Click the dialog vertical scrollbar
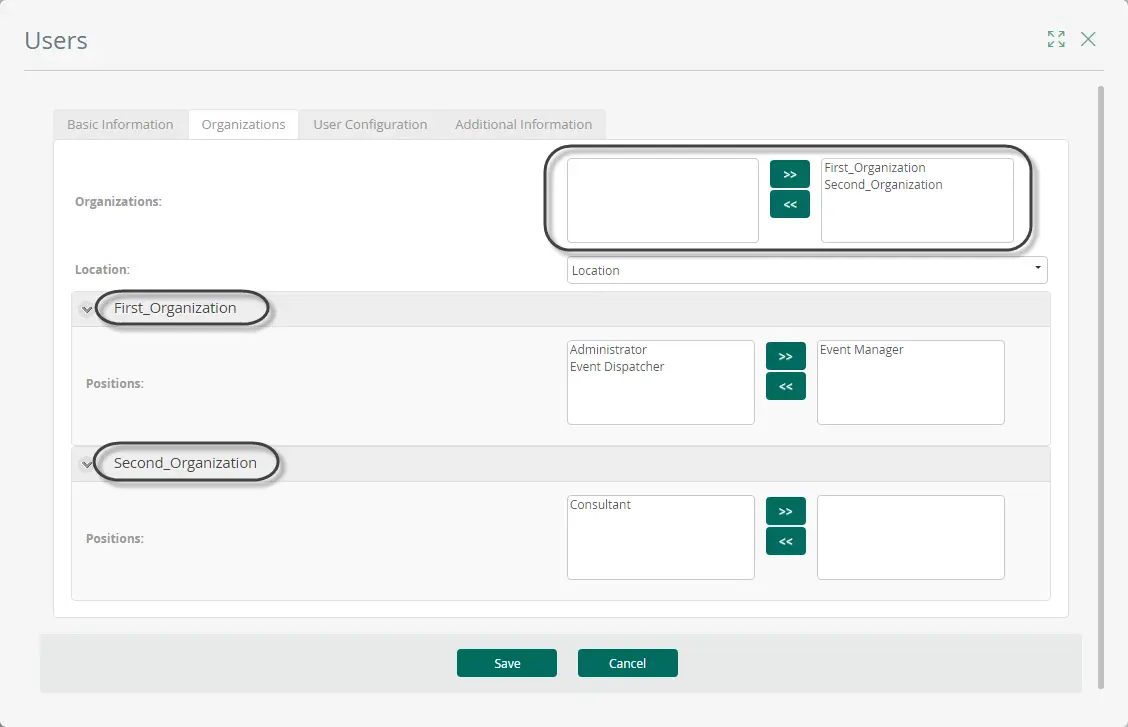This screenshot has height=727, width=1128. (1101, 387)
